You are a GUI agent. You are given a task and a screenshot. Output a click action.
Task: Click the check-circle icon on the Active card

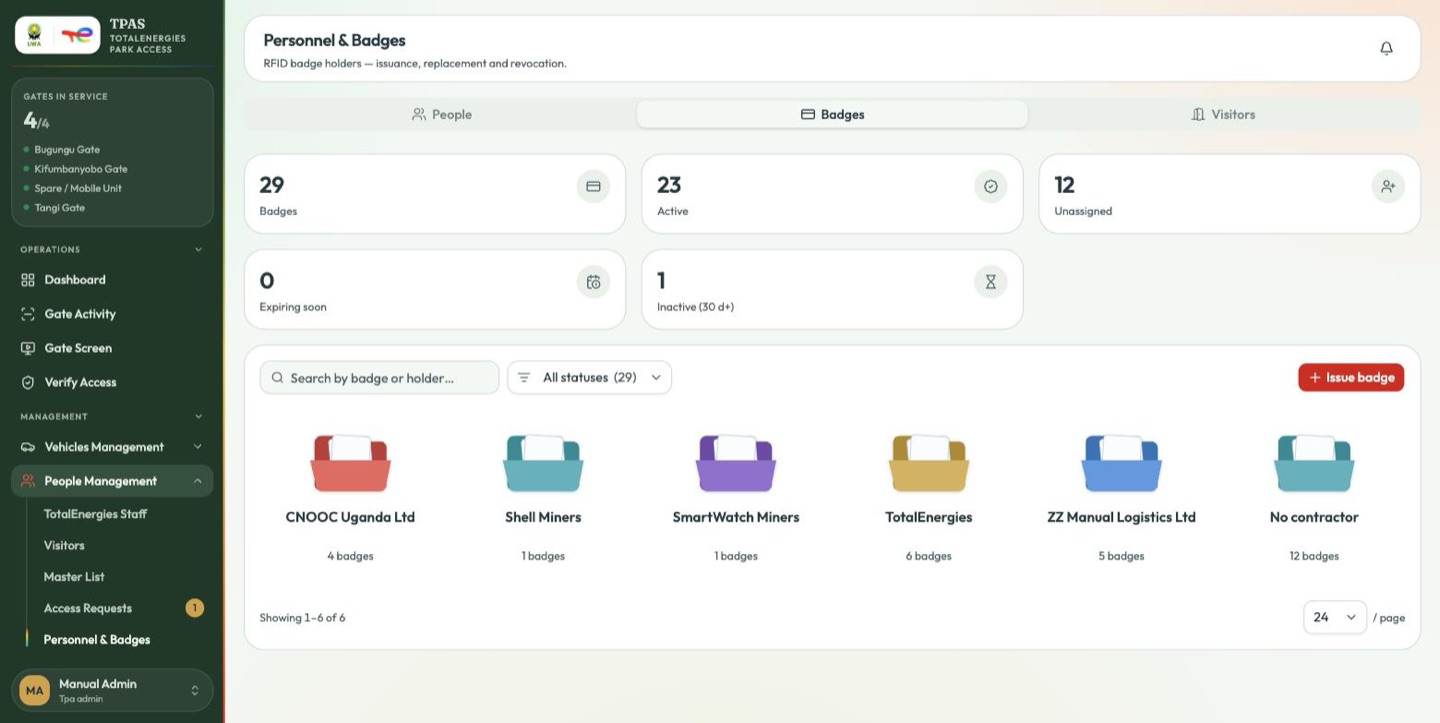tap(991, 186)
